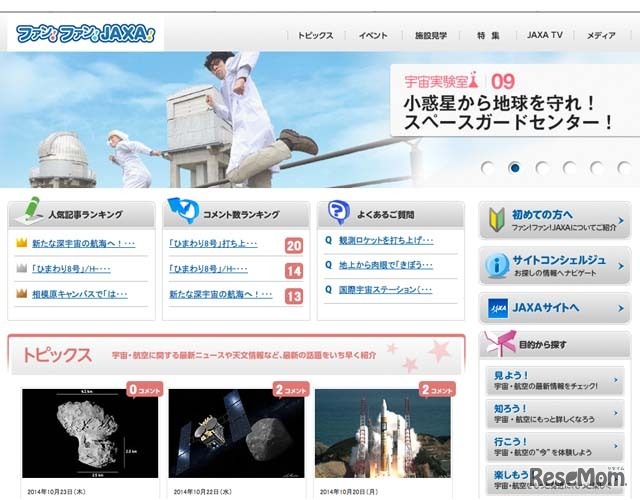
Task: Open 観測ロケットを打ち上げ… FAQ link
Action: pos(386,240)
